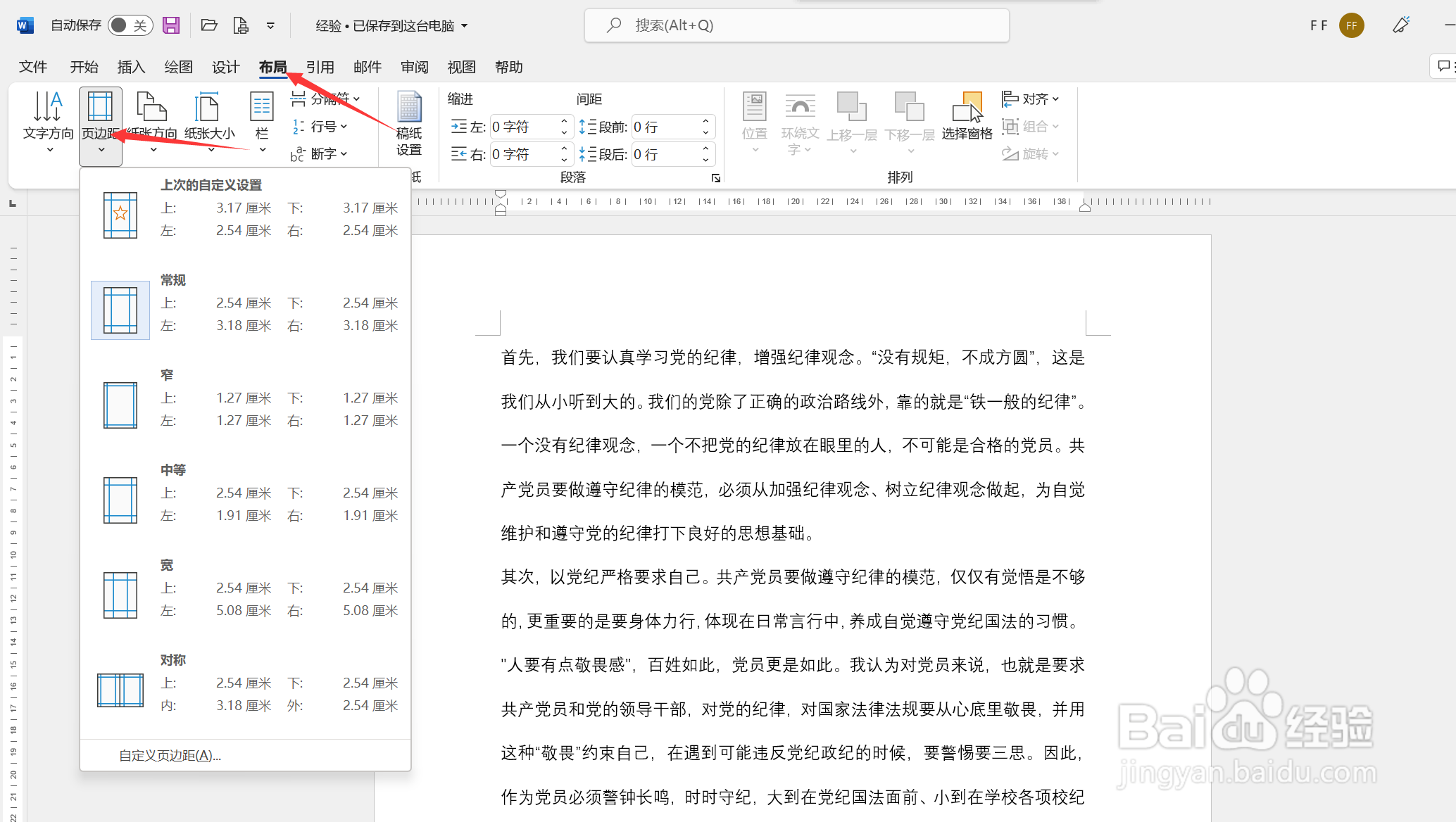
Task: Decrease the right indent with down stepper
Action: [564, 160]
